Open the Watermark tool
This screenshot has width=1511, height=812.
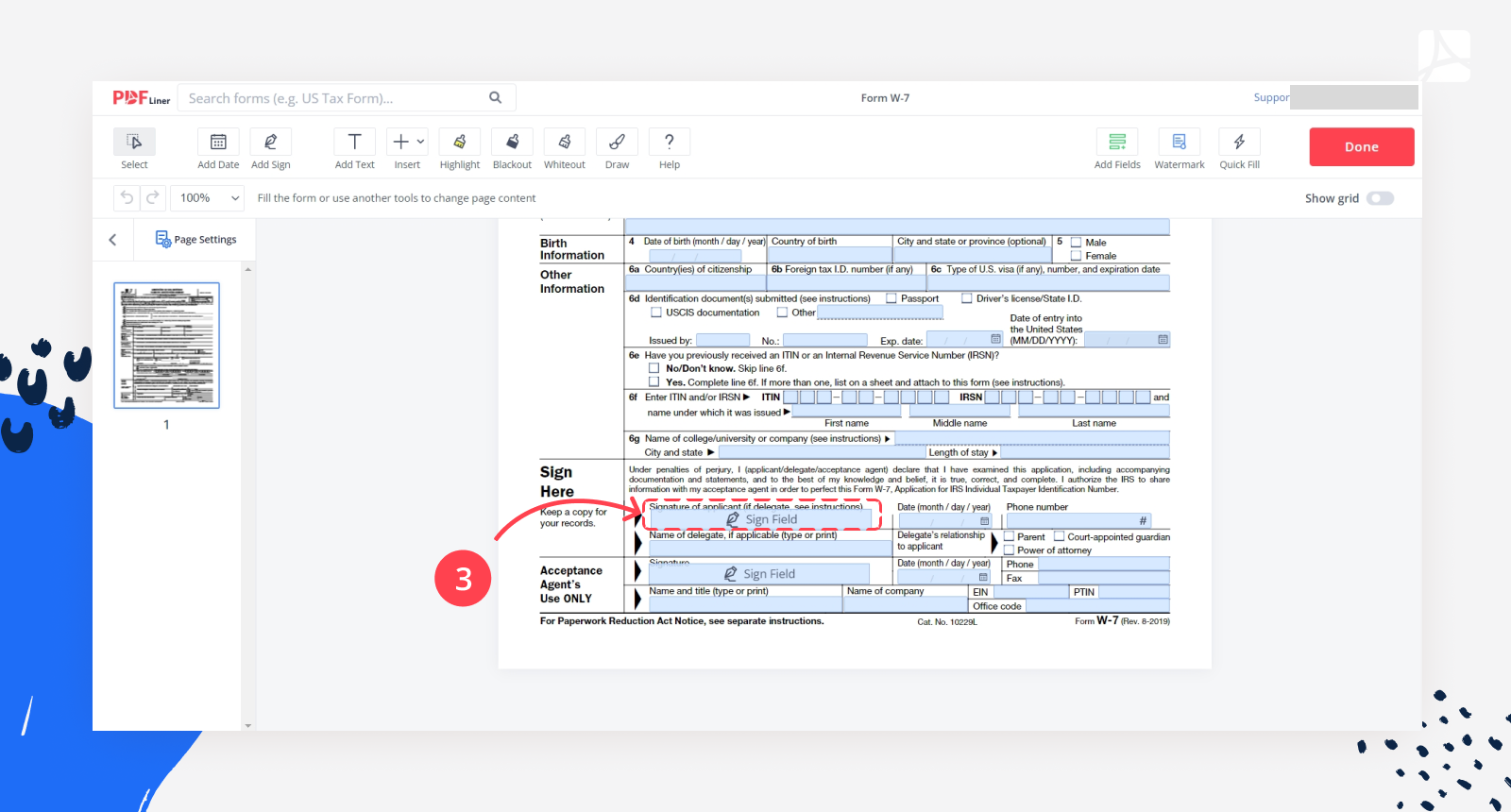1179,142
